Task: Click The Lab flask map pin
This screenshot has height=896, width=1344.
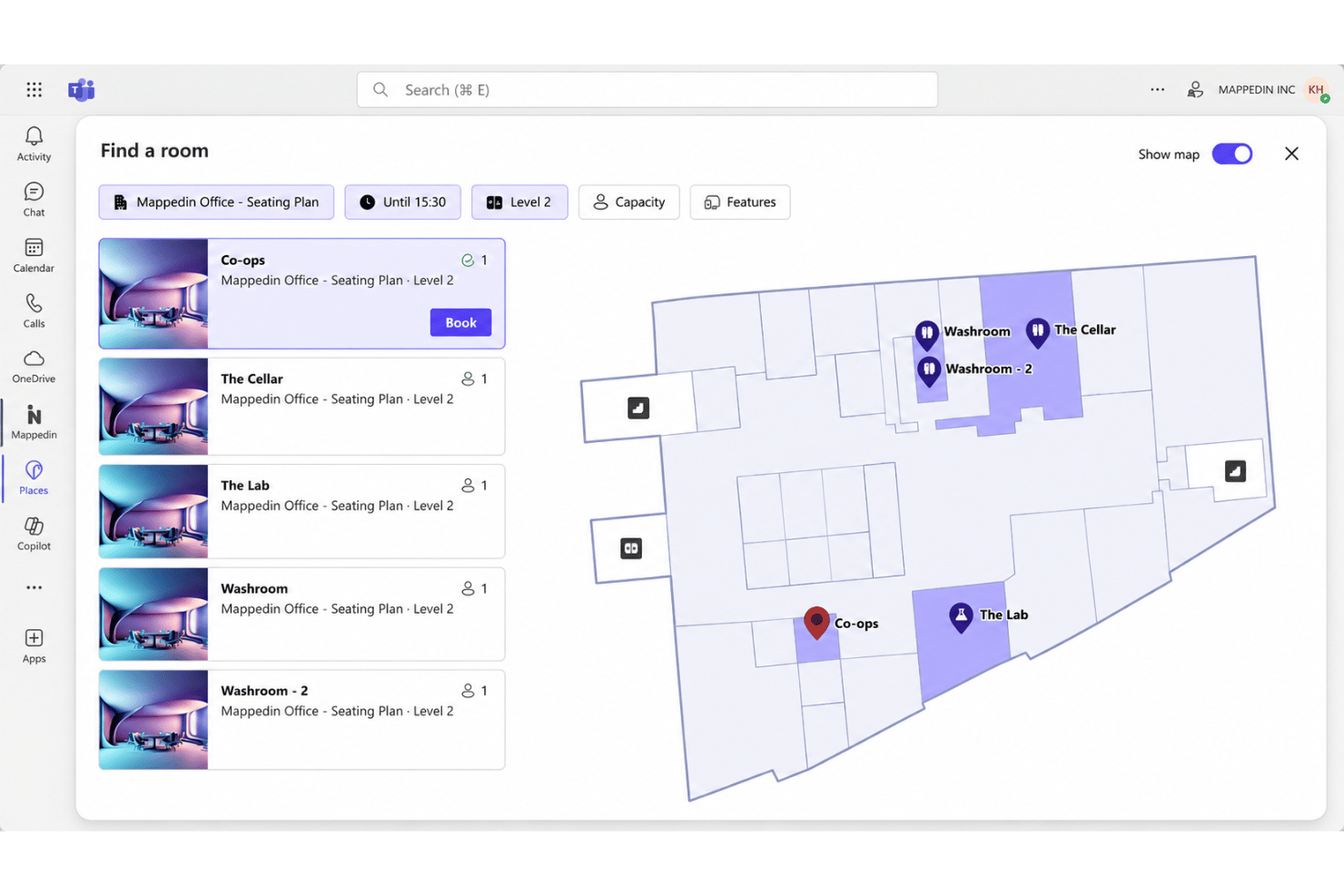Action: 961,617
